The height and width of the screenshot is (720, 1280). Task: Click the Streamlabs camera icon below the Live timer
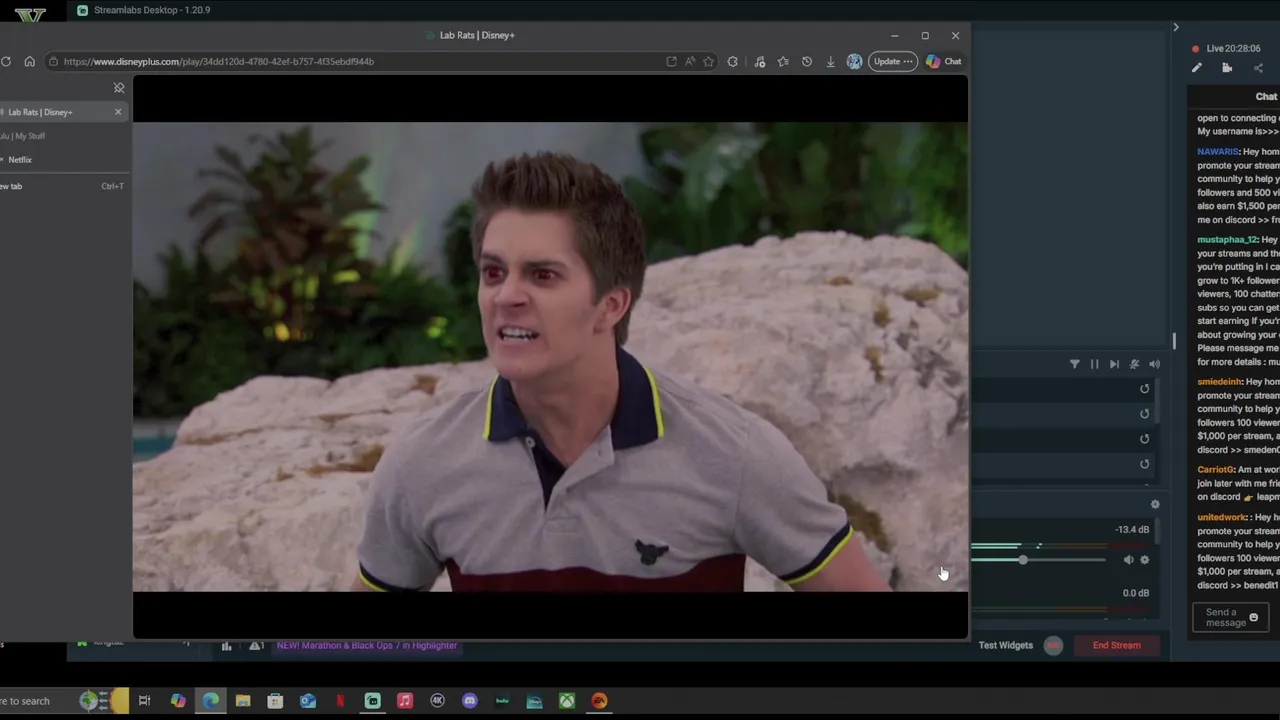tap(1227, 68)
